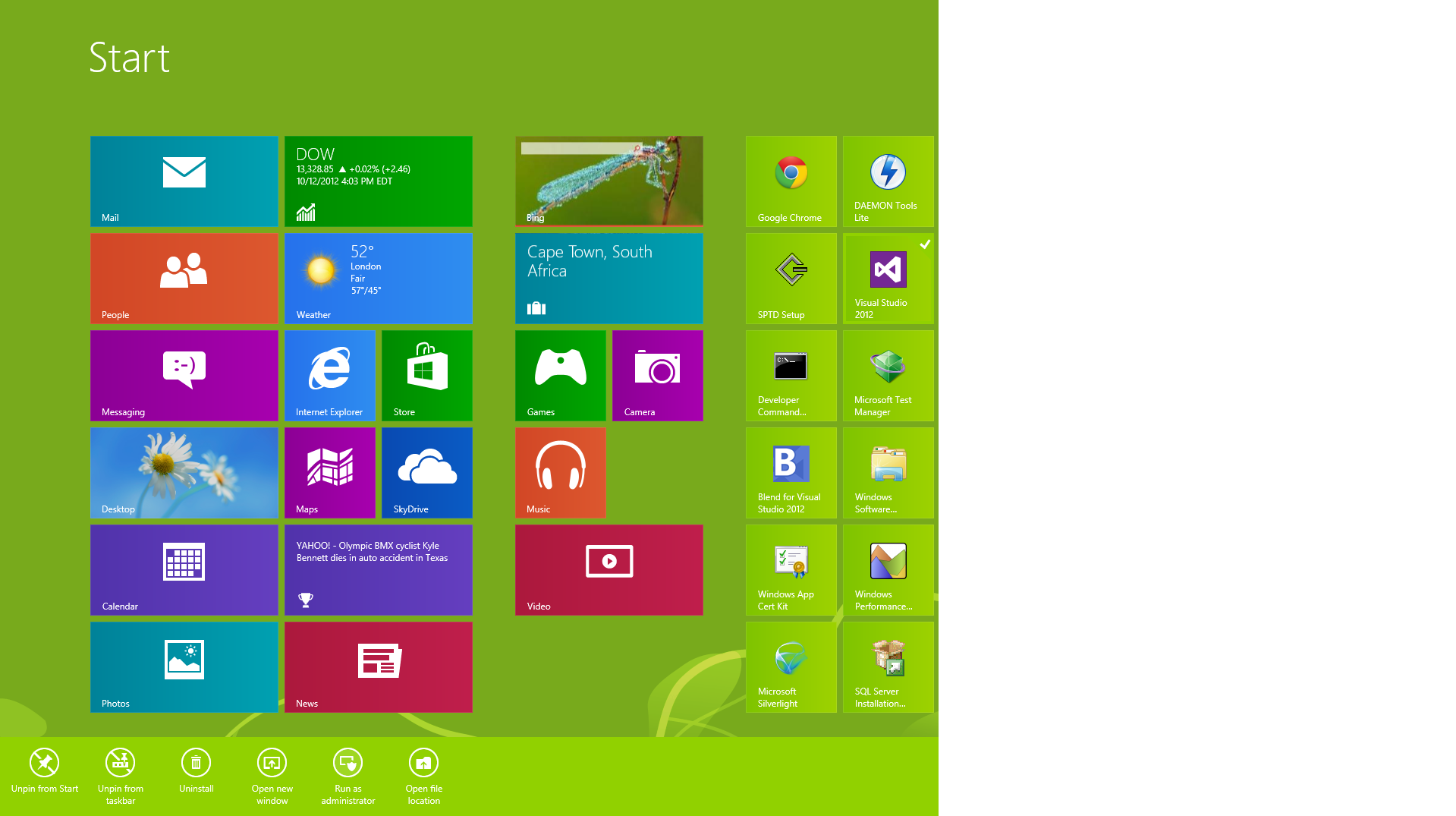
Task: Click Open file location button
Action: [x=424, y=777]
